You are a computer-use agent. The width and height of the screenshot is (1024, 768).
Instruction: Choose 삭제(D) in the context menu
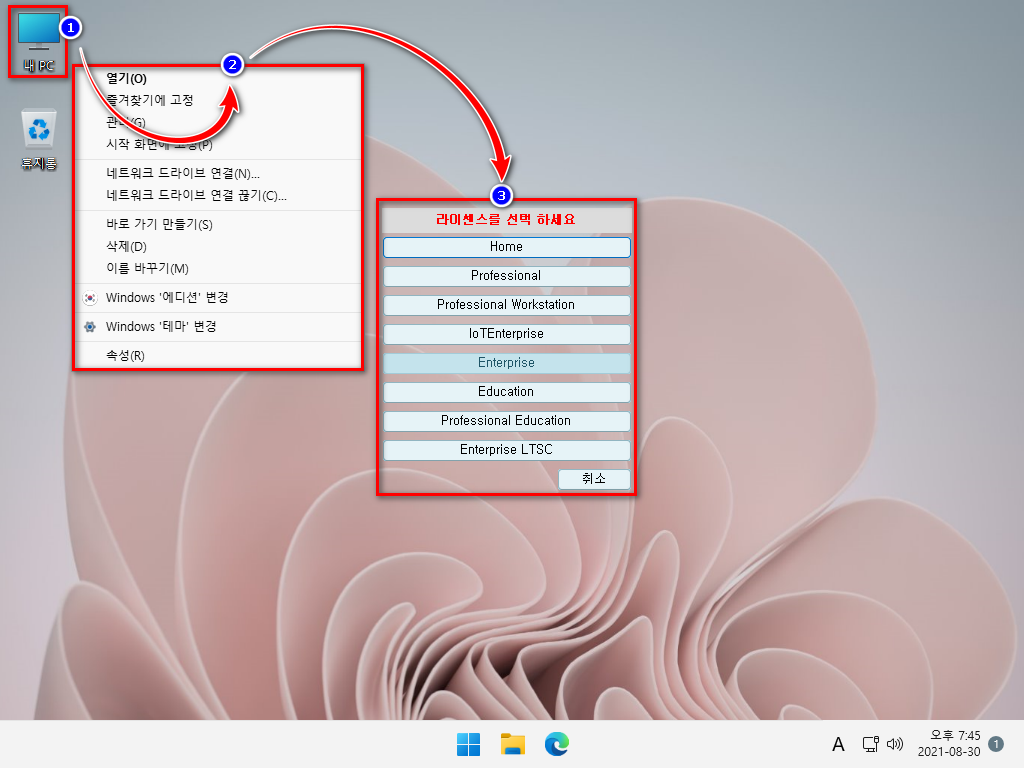click(218, 246)
